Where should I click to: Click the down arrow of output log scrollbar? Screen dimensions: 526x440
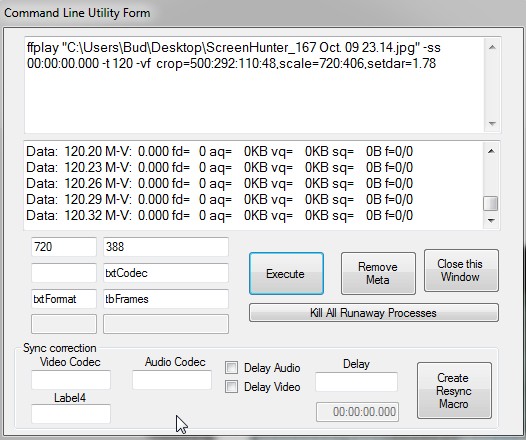pyautogui.click(x=491, y=220)
